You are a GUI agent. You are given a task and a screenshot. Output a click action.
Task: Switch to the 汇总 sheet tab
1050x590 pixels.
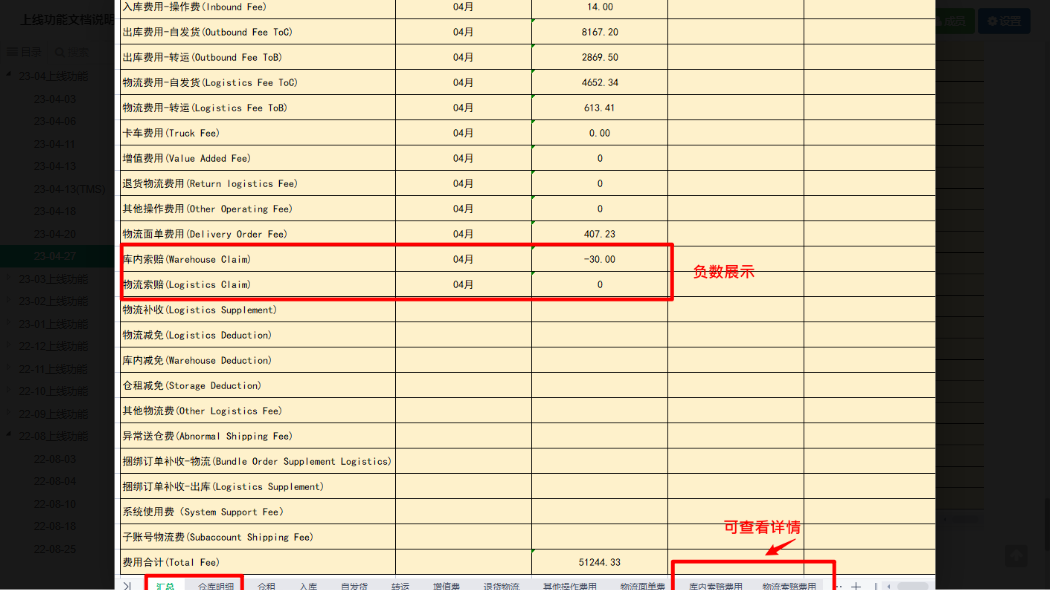pos(165,585)
